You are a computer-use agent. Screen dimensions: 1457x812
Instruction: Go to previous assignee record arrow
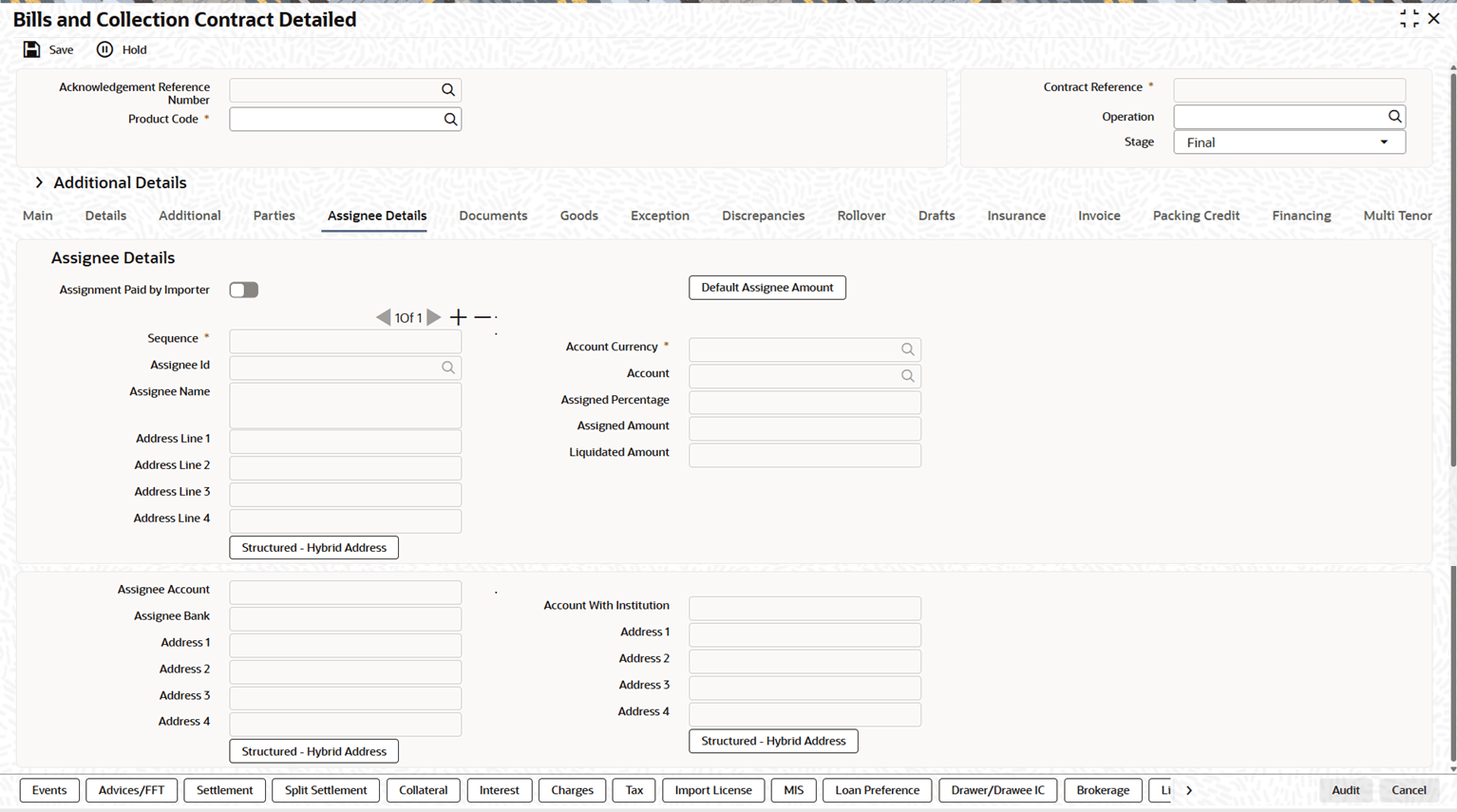point(383,317)
